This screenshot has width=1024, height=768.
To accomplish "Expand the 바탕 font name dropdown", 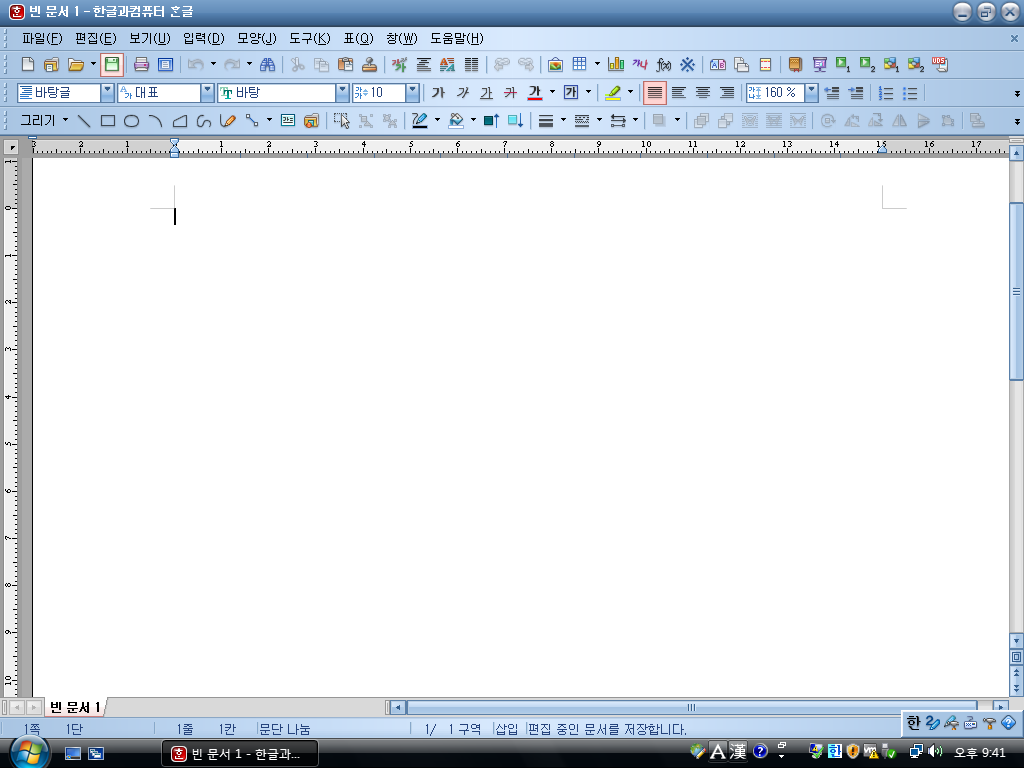I will pyautogui.click(x=342, y=93).
